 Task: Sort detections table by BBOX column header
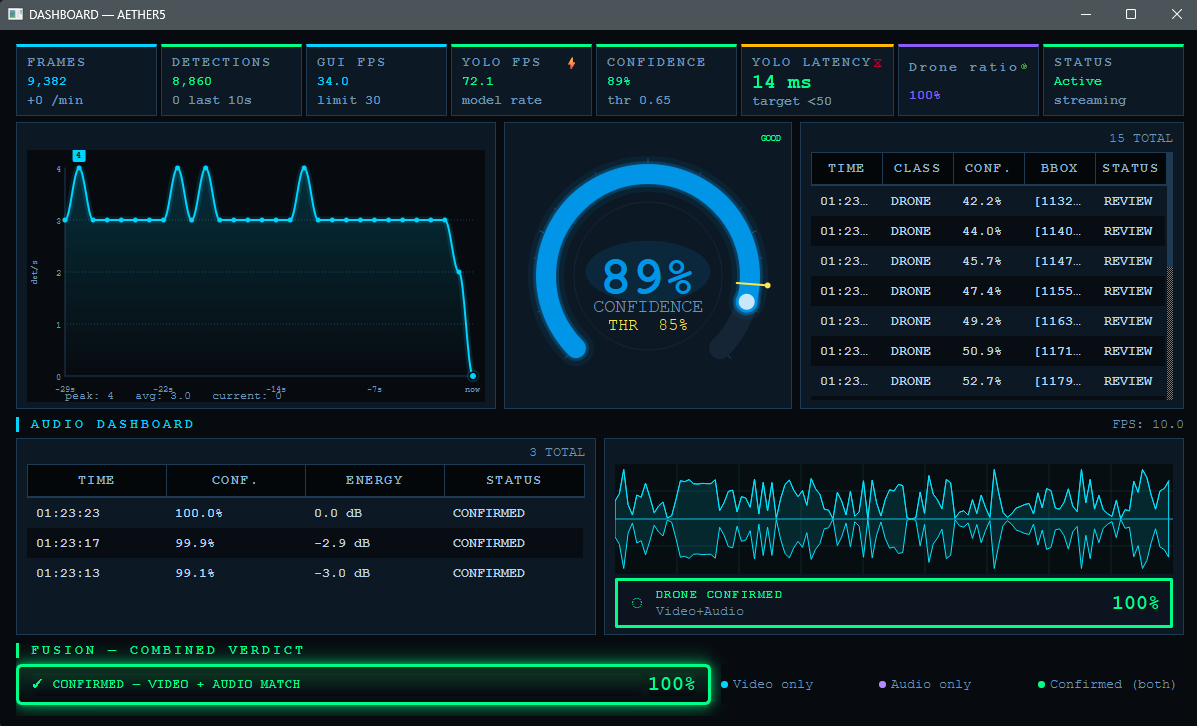(1060, 168)
